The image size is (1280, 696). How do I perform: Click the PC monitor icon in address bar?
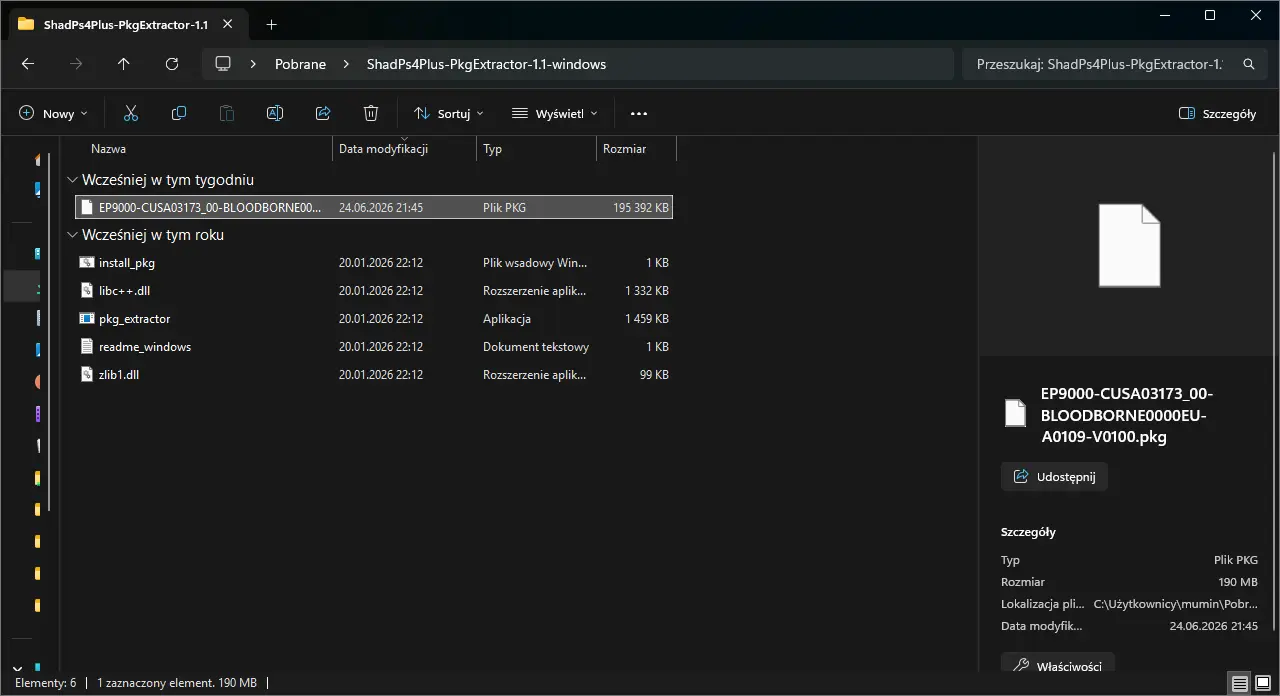pos(223,64)
